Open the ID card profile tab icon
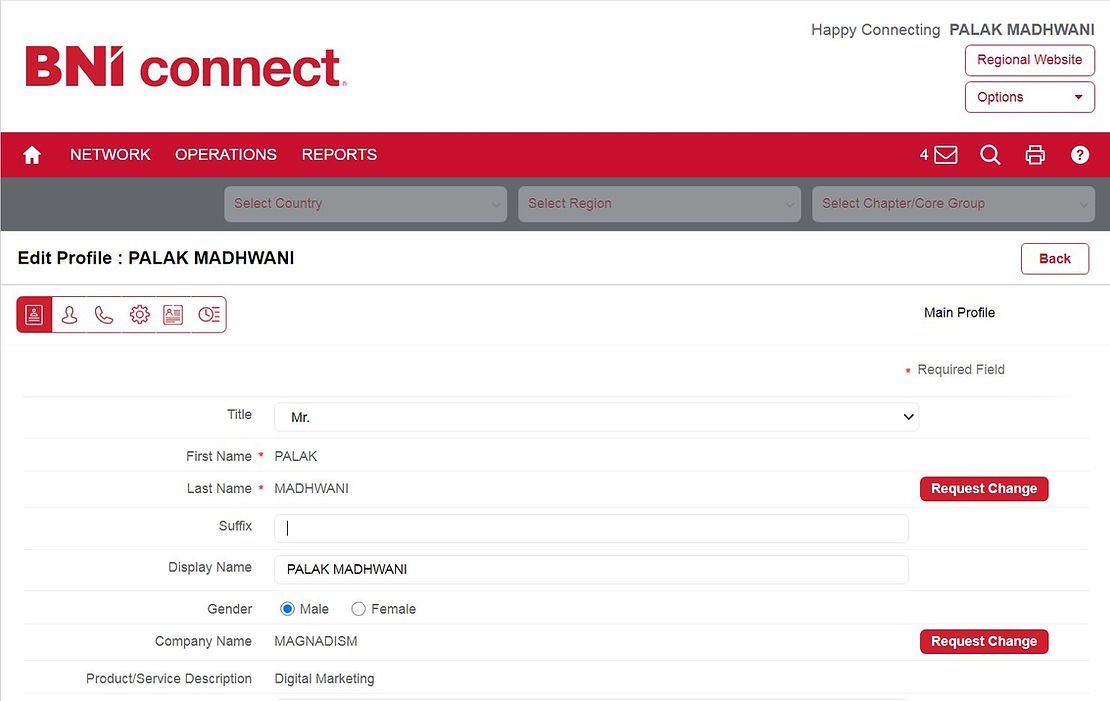1110x701 pixels. tap(173, 315)
